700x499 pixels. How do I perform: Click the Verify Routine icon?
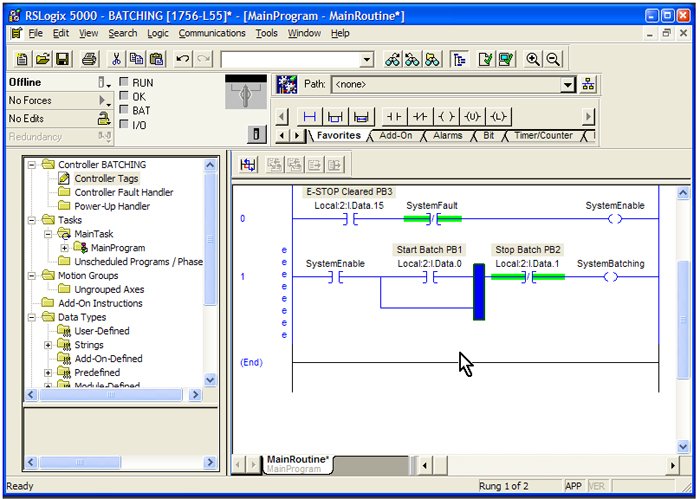pyautogui.click(x=485, y=59)
